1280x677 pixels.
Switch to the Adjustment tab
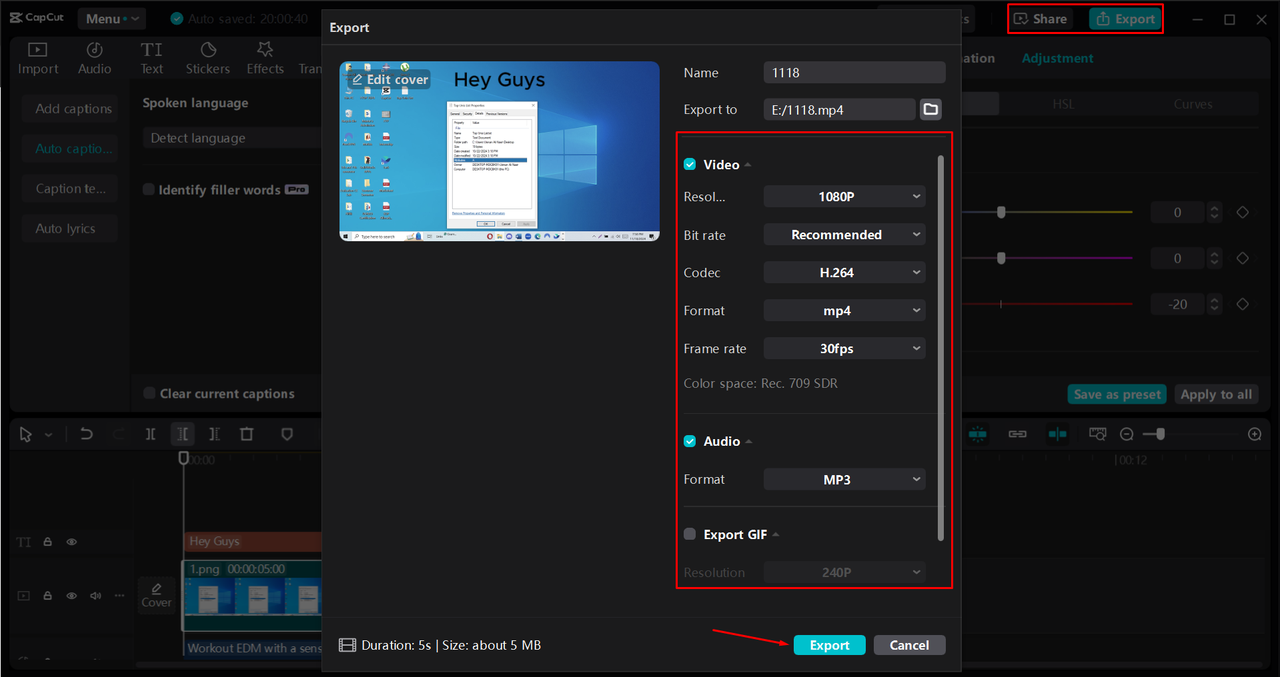[x=1057, y=58]
